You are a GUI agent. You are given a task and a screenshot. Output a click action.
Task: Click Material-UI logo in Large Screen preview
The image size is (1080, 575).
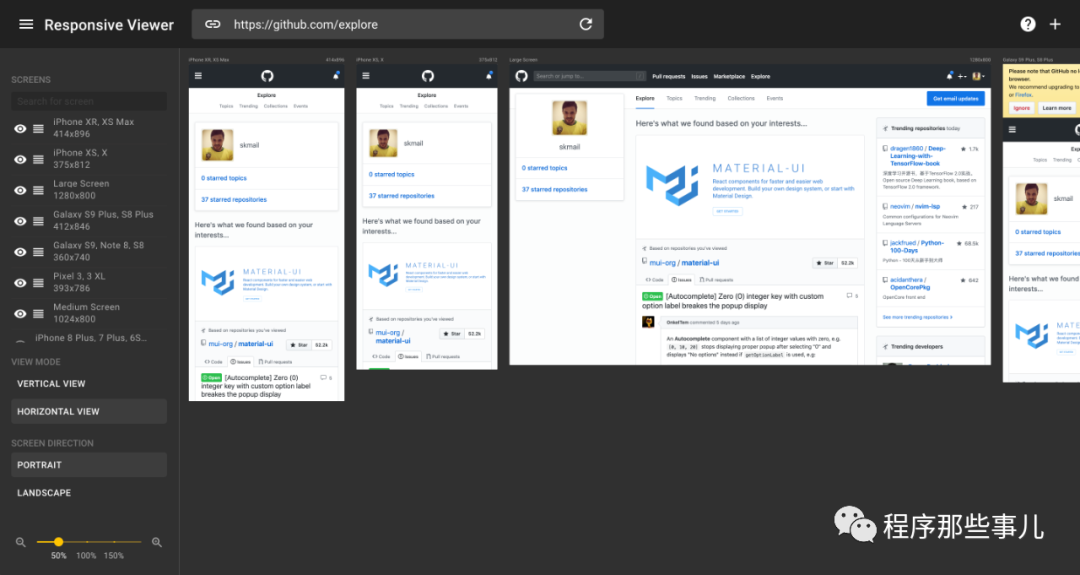[672, 185]
